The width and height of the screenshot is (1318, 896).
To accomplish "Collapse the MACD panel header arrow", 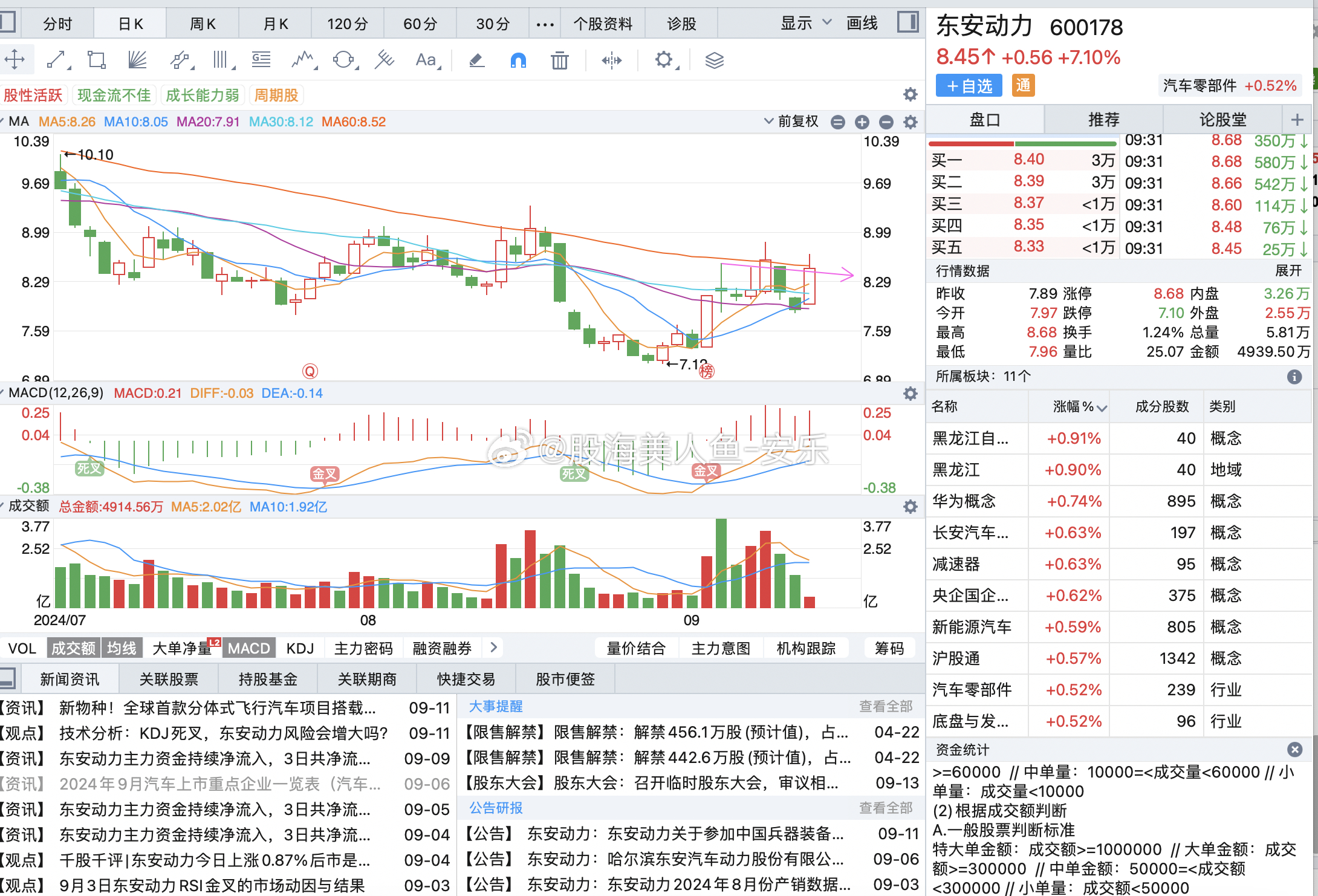I will coord(2,393).
